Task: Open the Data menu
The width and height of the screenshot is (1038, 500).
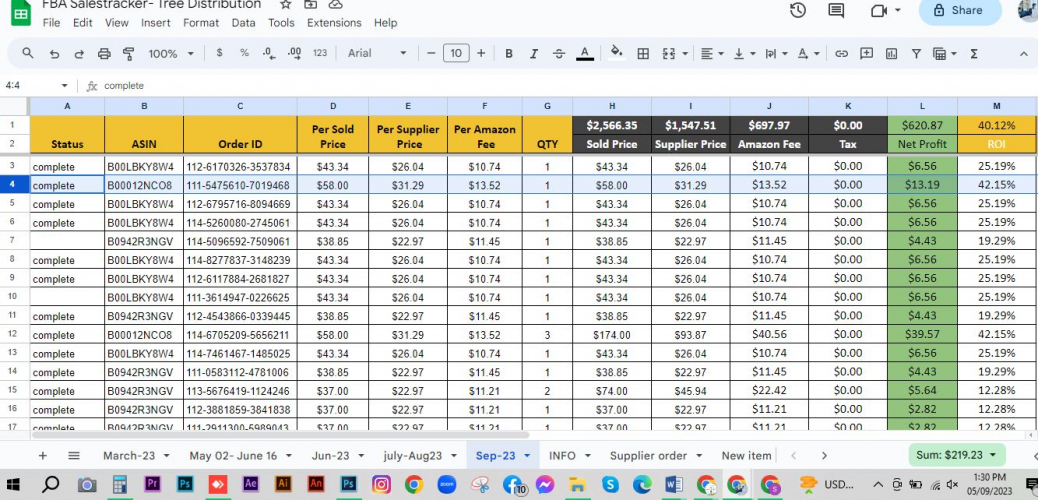Action: click(x=244, y=23)
